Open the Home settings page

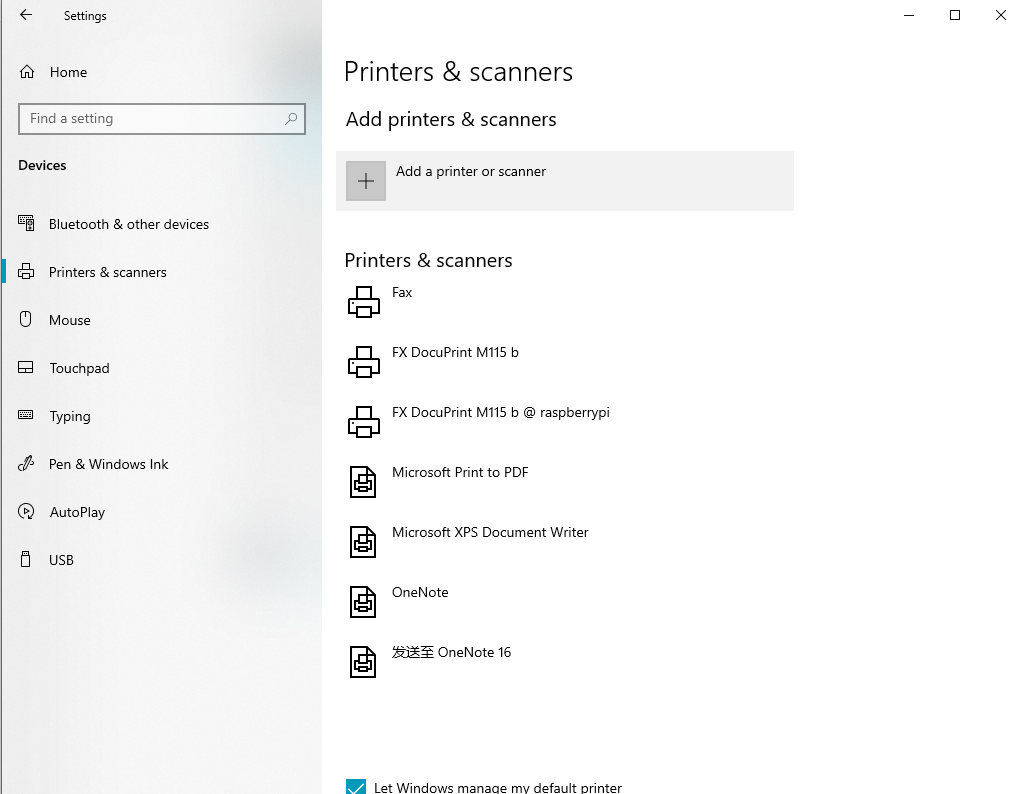68,72
